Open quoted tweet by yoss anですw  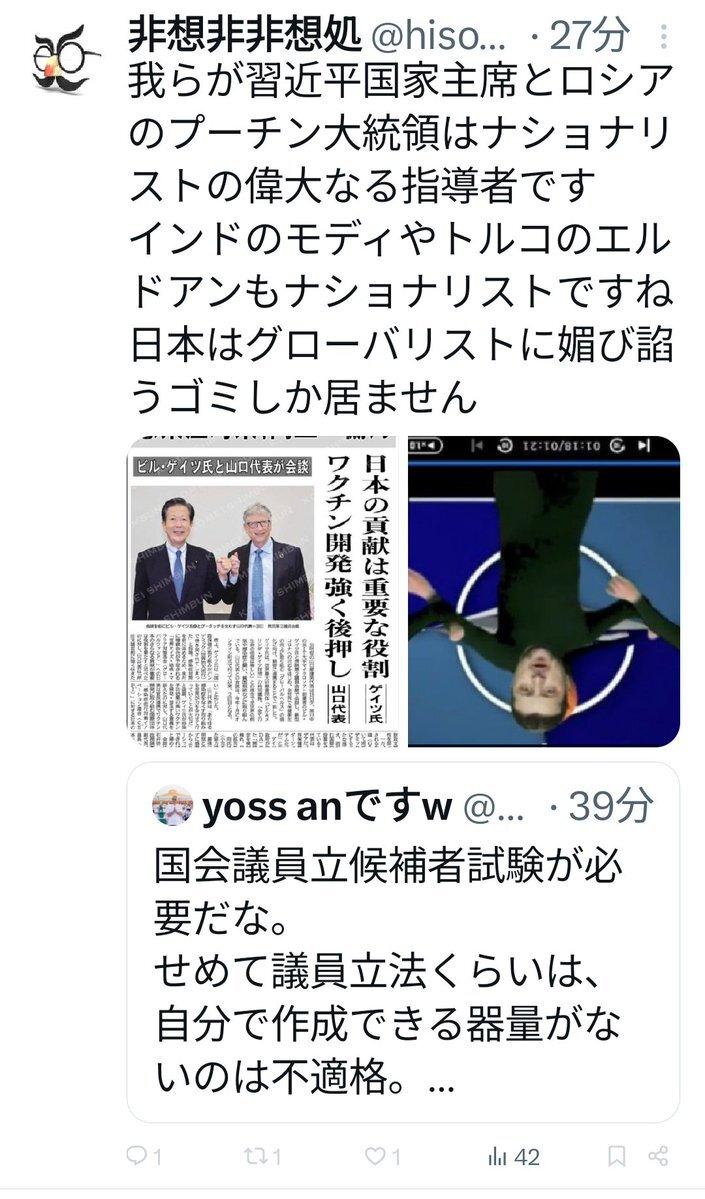click(x=403, y=941)
